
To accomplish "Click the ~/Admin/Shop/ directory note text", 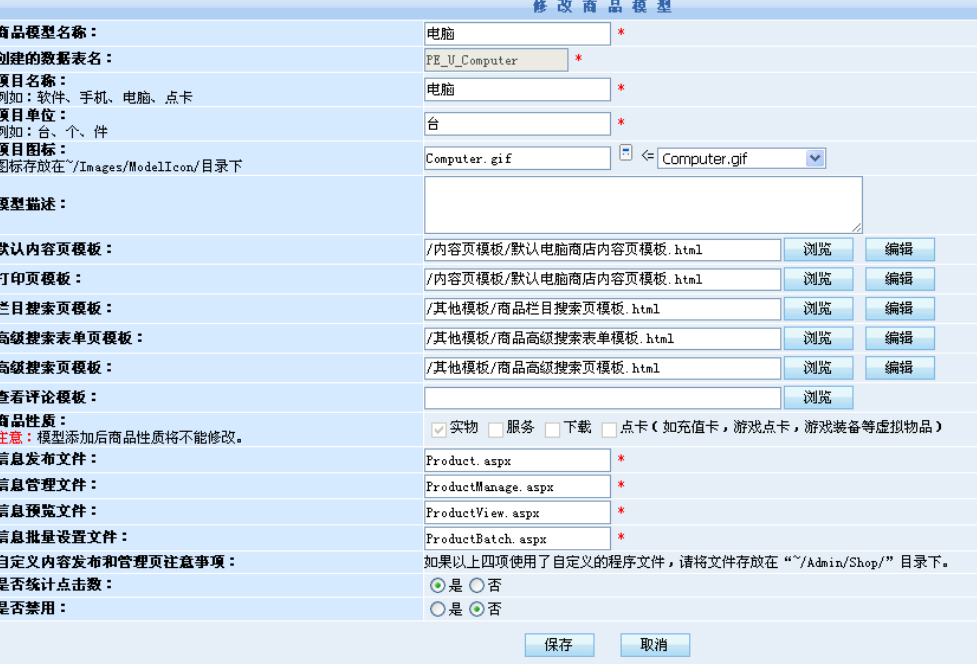I will coord(687,562).
